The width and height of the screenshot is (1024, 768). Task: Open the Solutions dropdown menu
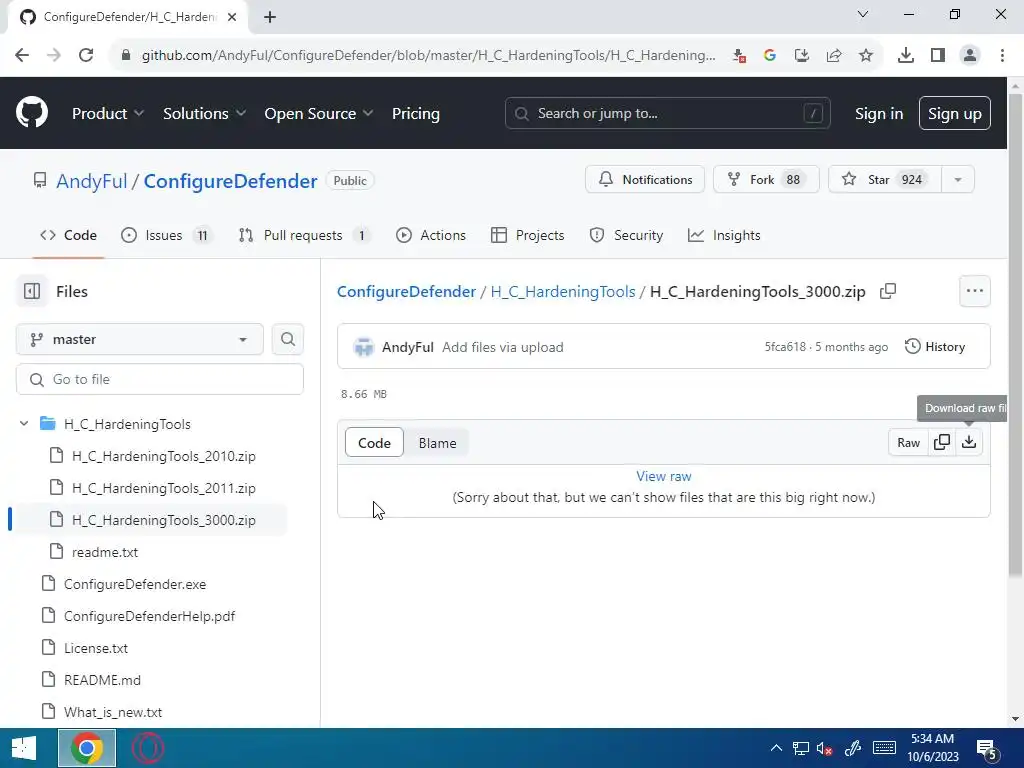coord(204,114)
